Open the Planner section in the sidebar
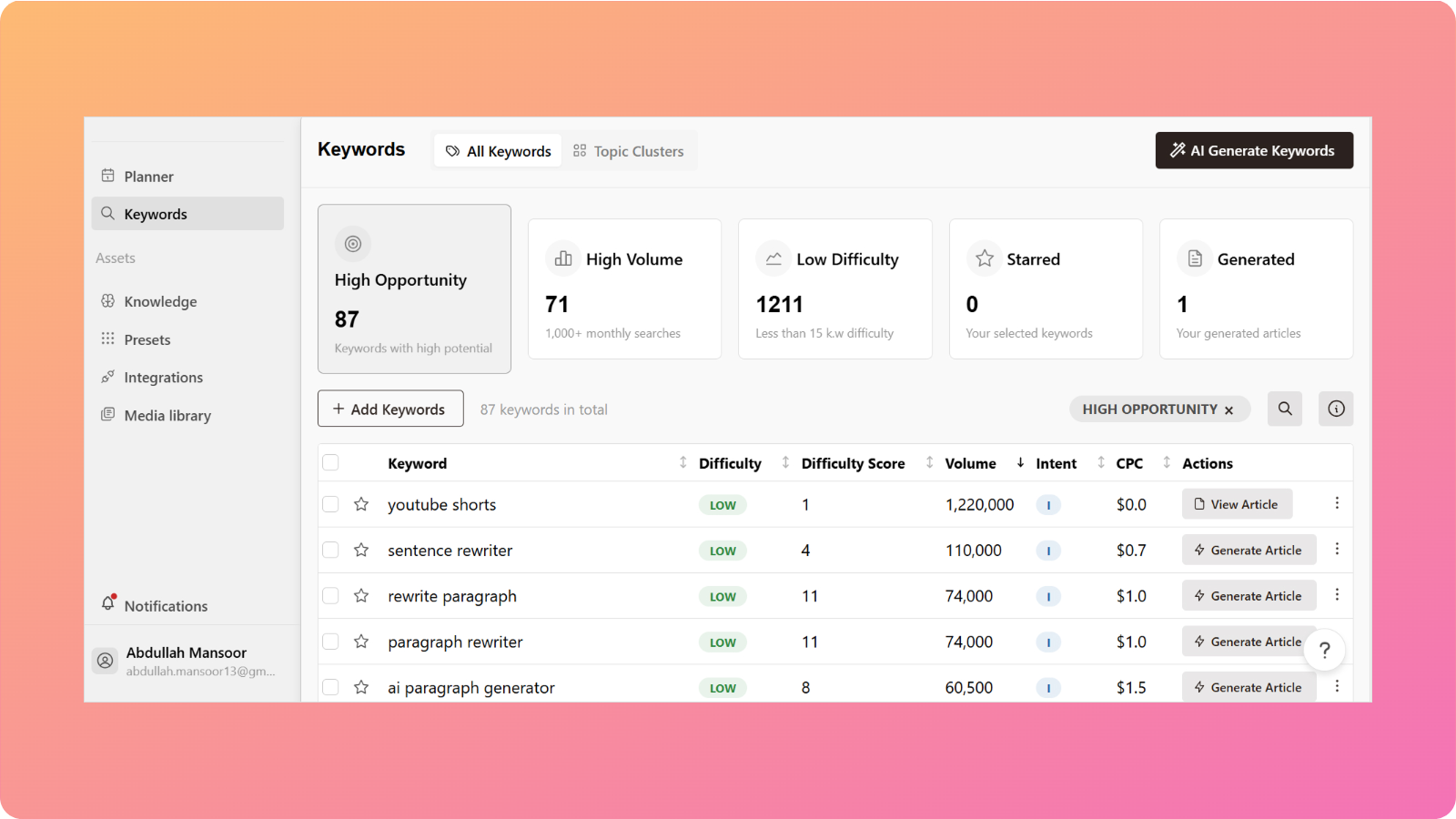 148,176
